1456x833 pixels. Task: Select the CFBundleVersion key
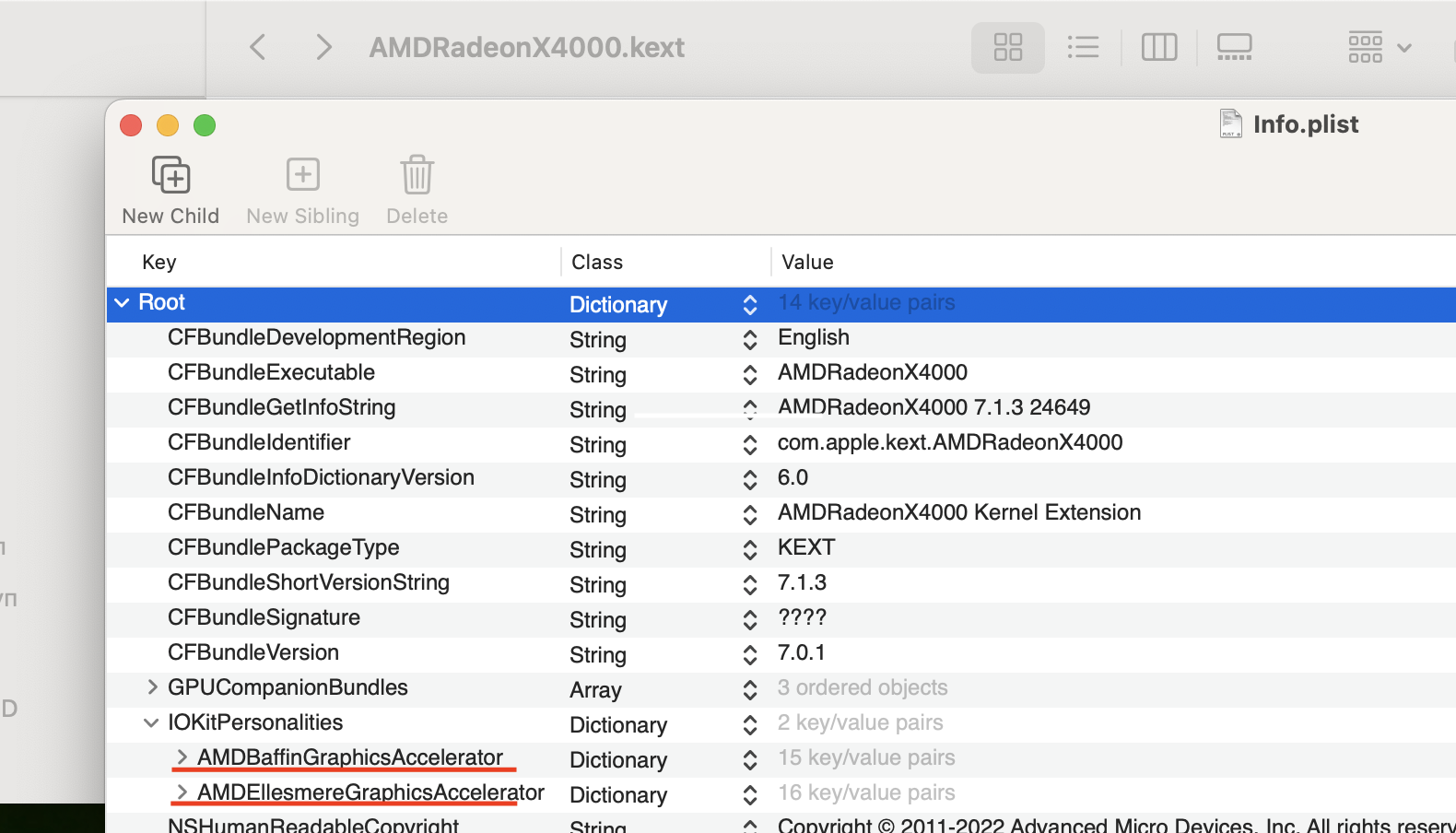coord(253,652)
